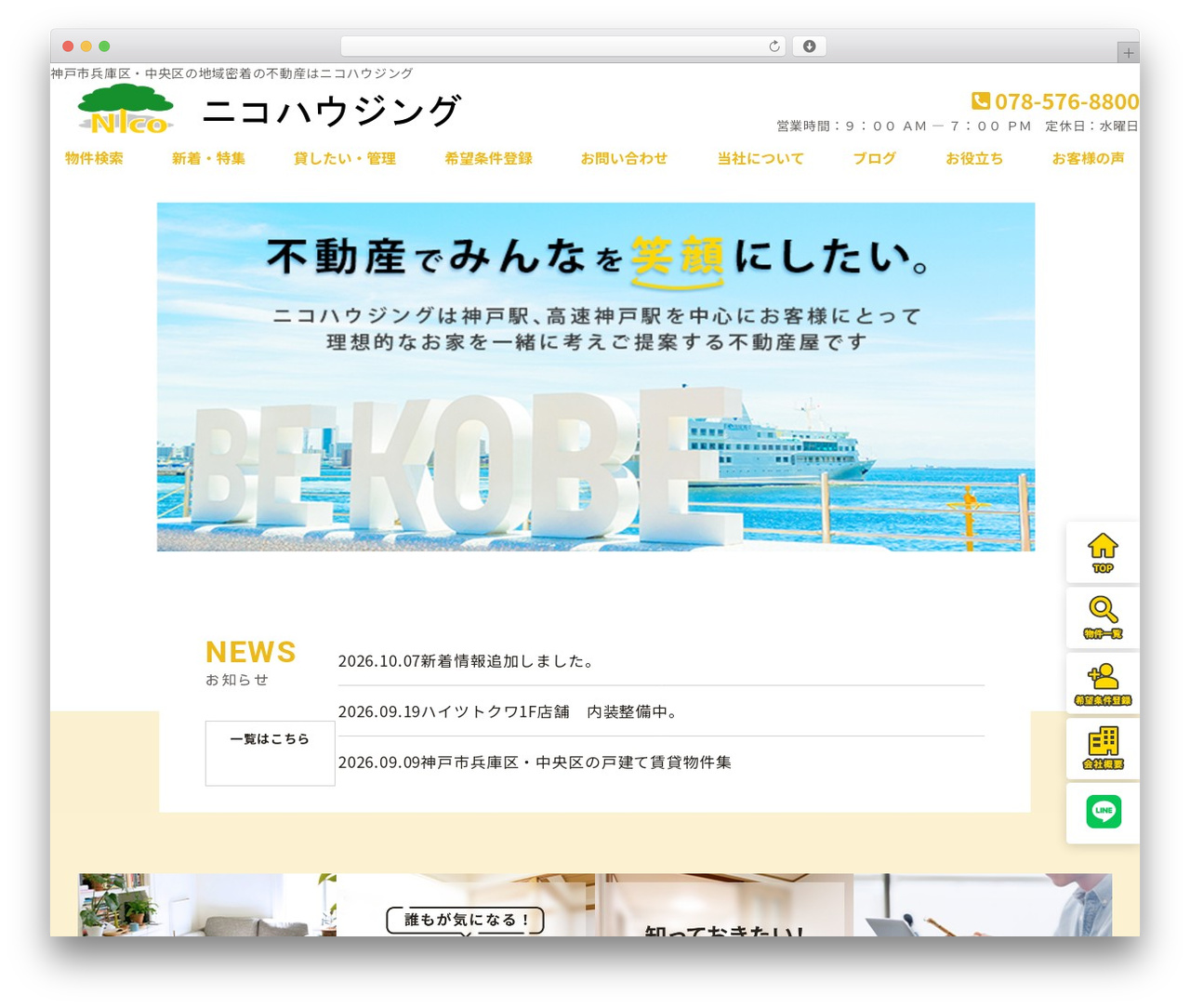Viewport: 1190px width, 1008px height.
Task: Open the ブログ menu item
Action: click(x=875, y=159)
